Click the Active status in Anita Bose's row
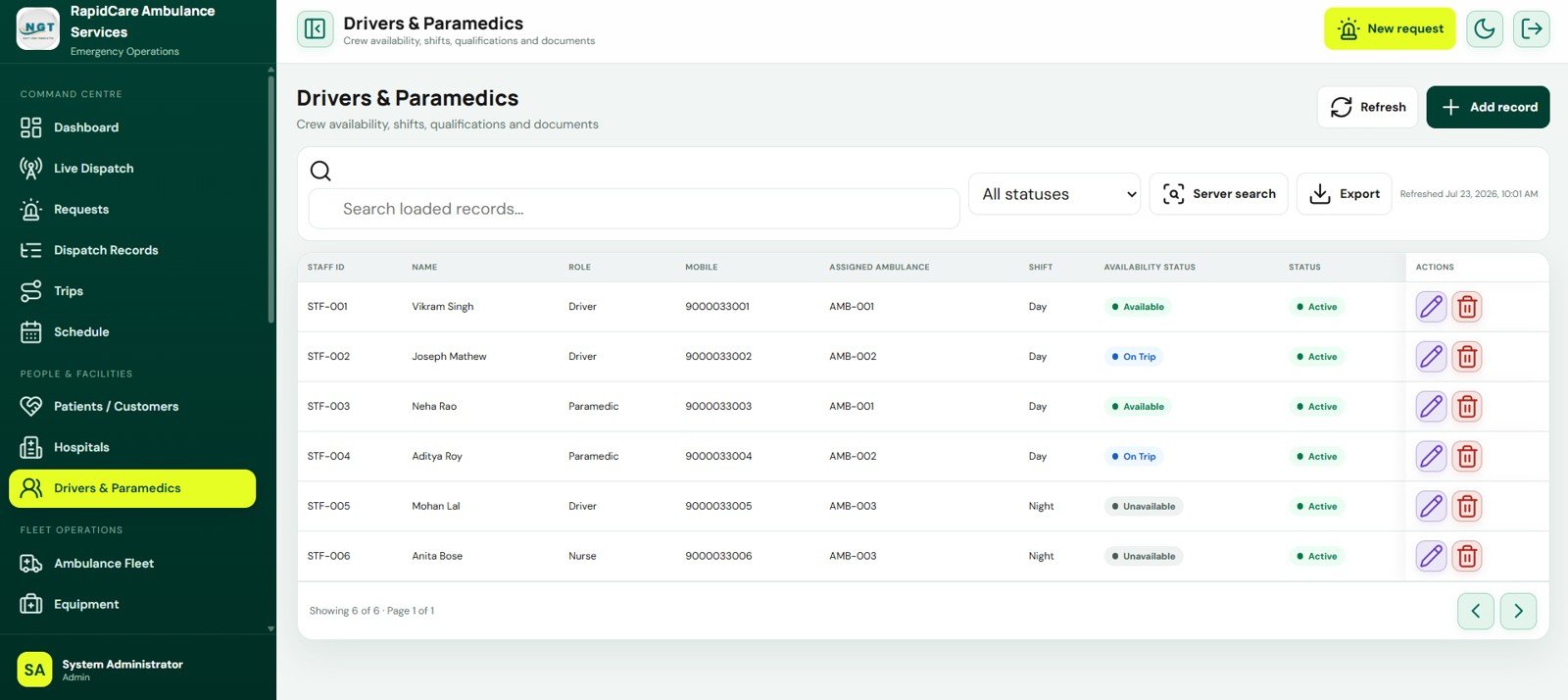1568x700 pixels. [x=1316, y=557]
